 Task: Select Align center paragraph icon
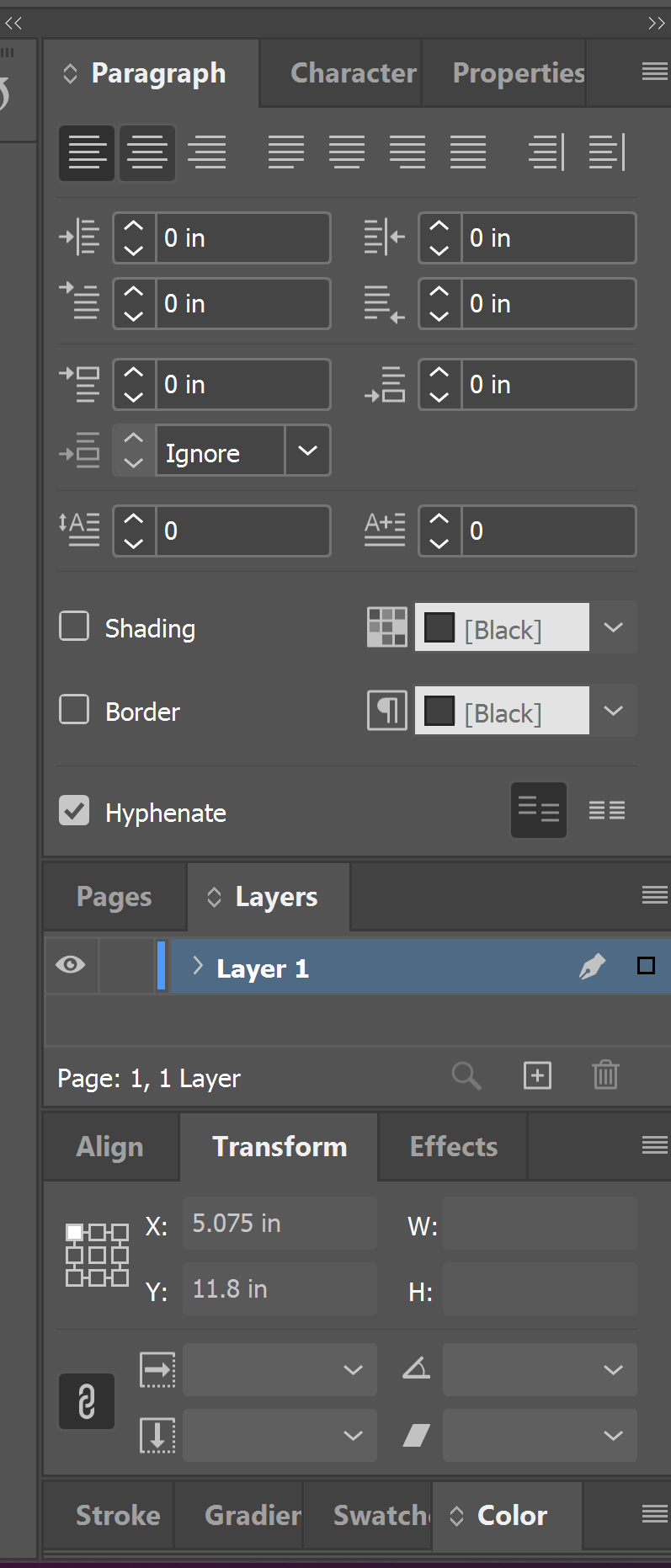(147, 152)
